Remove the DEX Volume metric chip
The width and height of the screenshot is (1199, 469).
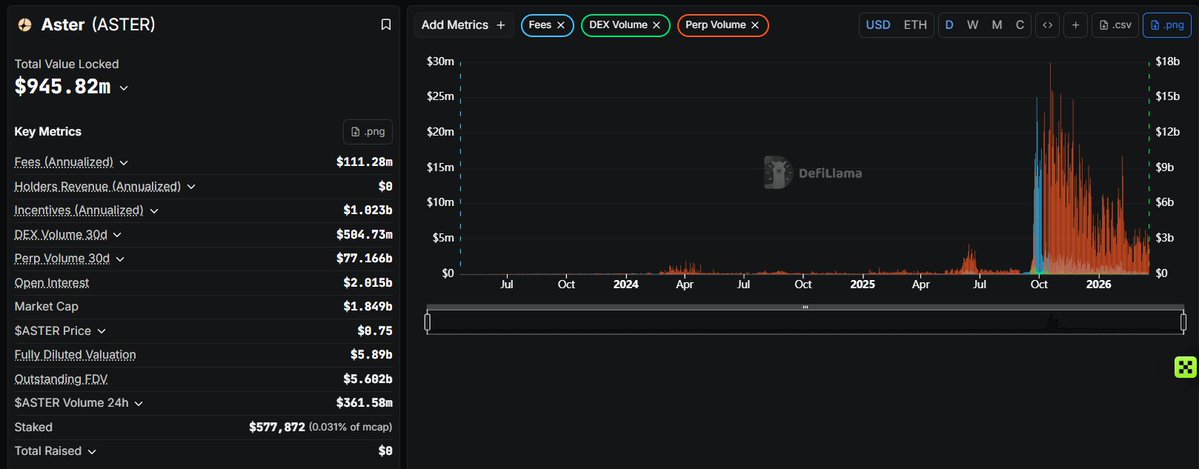pos(656,25)
